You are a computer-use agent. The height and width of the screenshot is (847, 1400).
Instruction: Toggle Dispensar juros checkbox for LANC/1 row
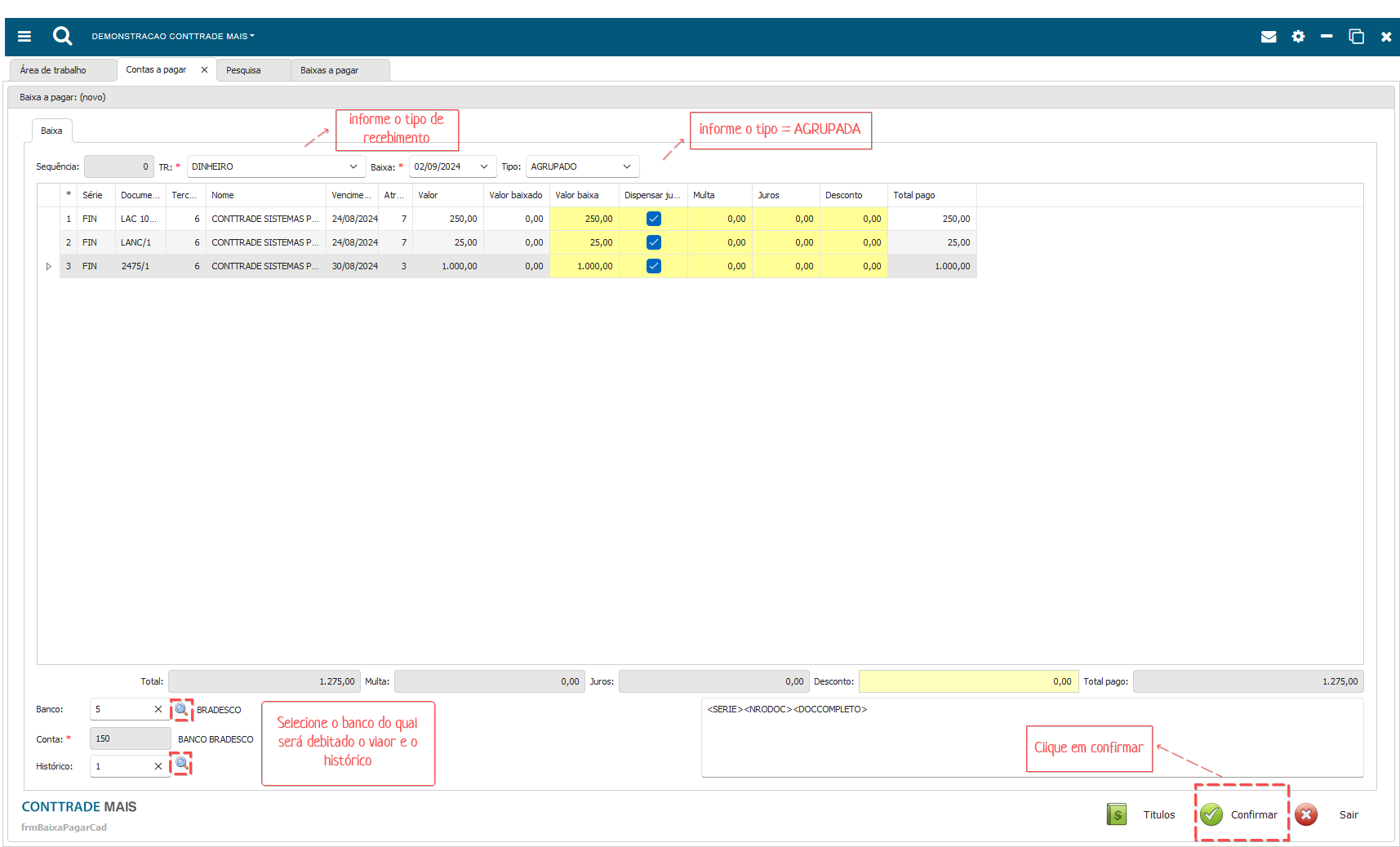pos(653,242)
